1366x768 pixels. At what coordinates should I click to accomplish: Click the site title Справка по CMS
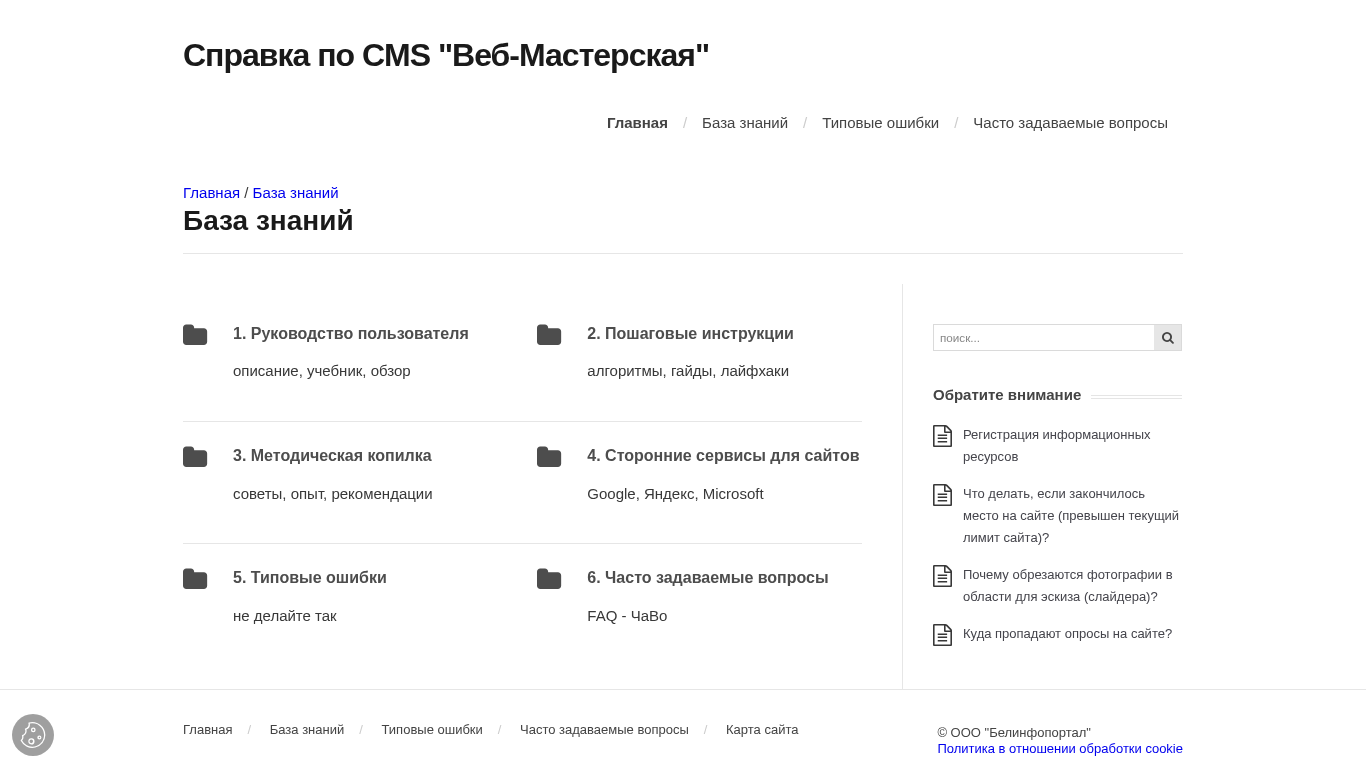pos(446,56)
